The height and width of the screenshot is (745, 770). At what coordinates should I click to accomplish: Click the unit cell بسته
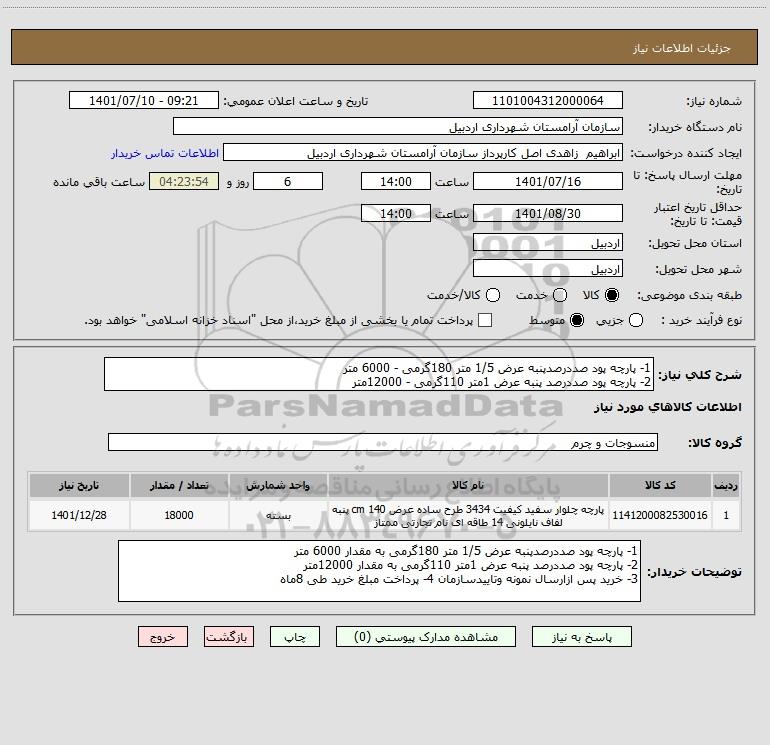[x=278, y=515]
